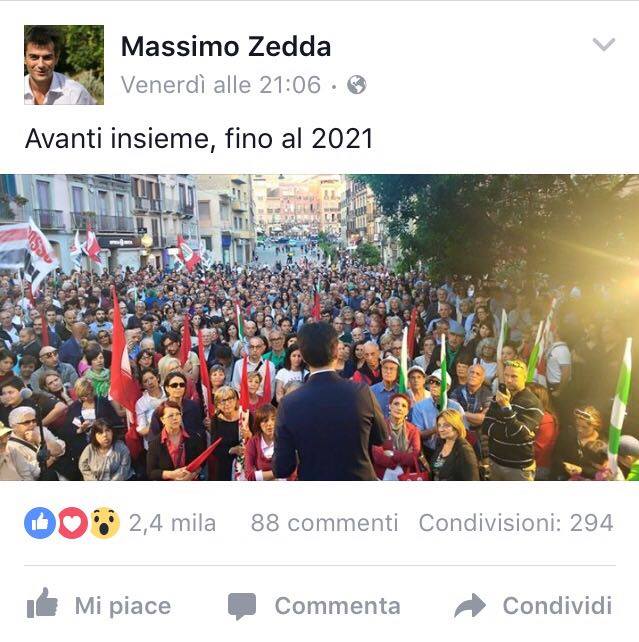Viewport: 639px width, 642px height.
Task: Open Massimo Zedda's profile picture
Action: point(64,65)
